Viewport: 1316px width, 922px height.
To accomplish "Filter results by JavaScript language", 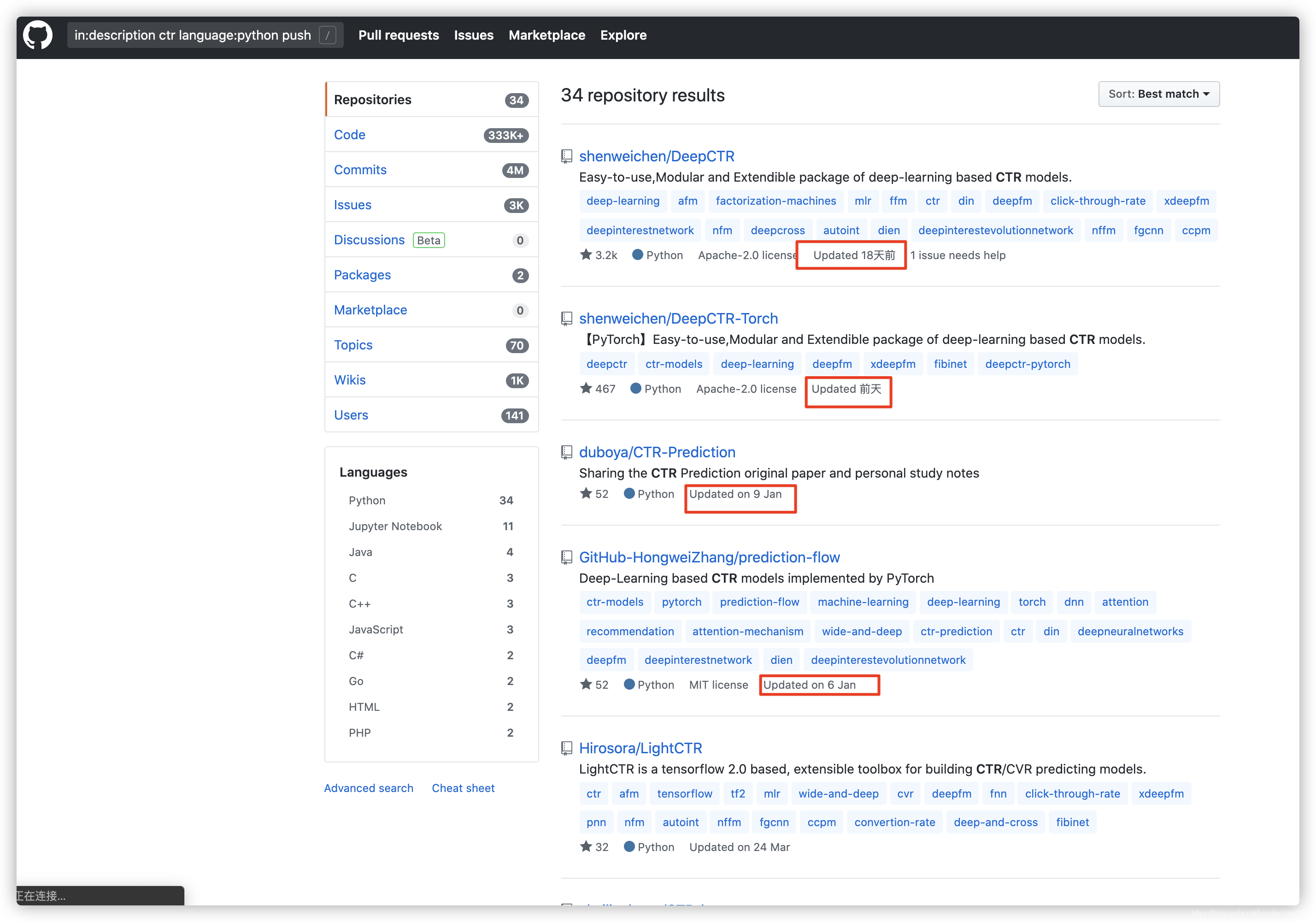I will point(431,630).
